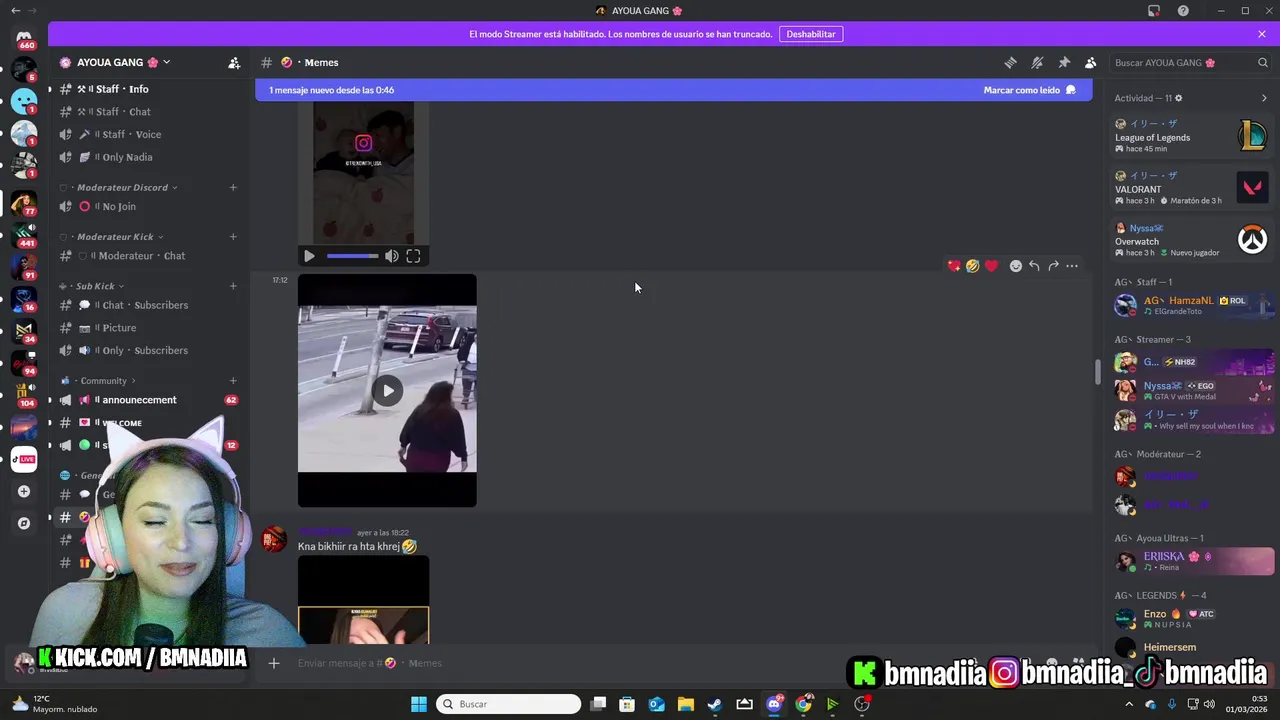This screenshot has height=720, width=1280.
Task: Open announecement channel
Action: 147,400
